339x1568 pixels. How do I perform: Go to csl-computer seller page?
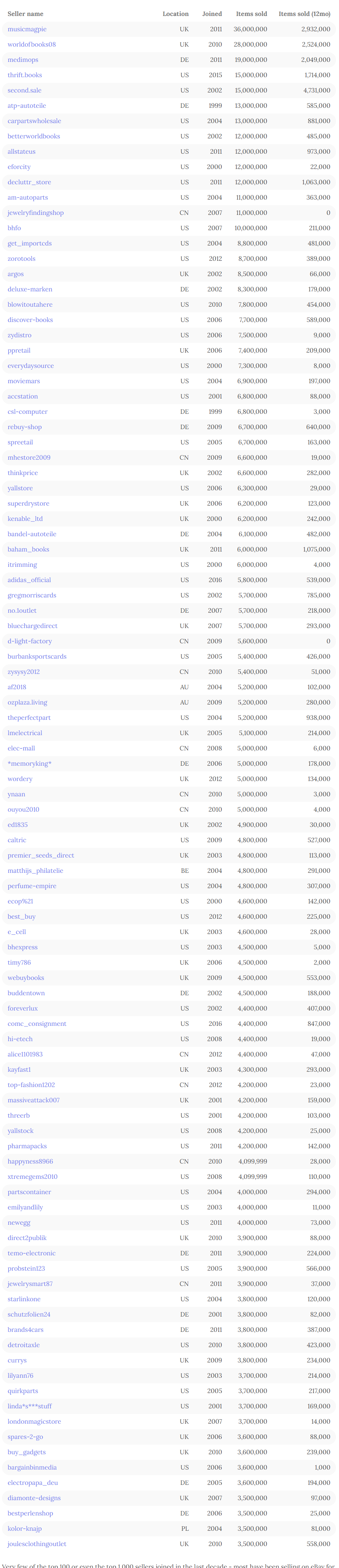(27, 411)
